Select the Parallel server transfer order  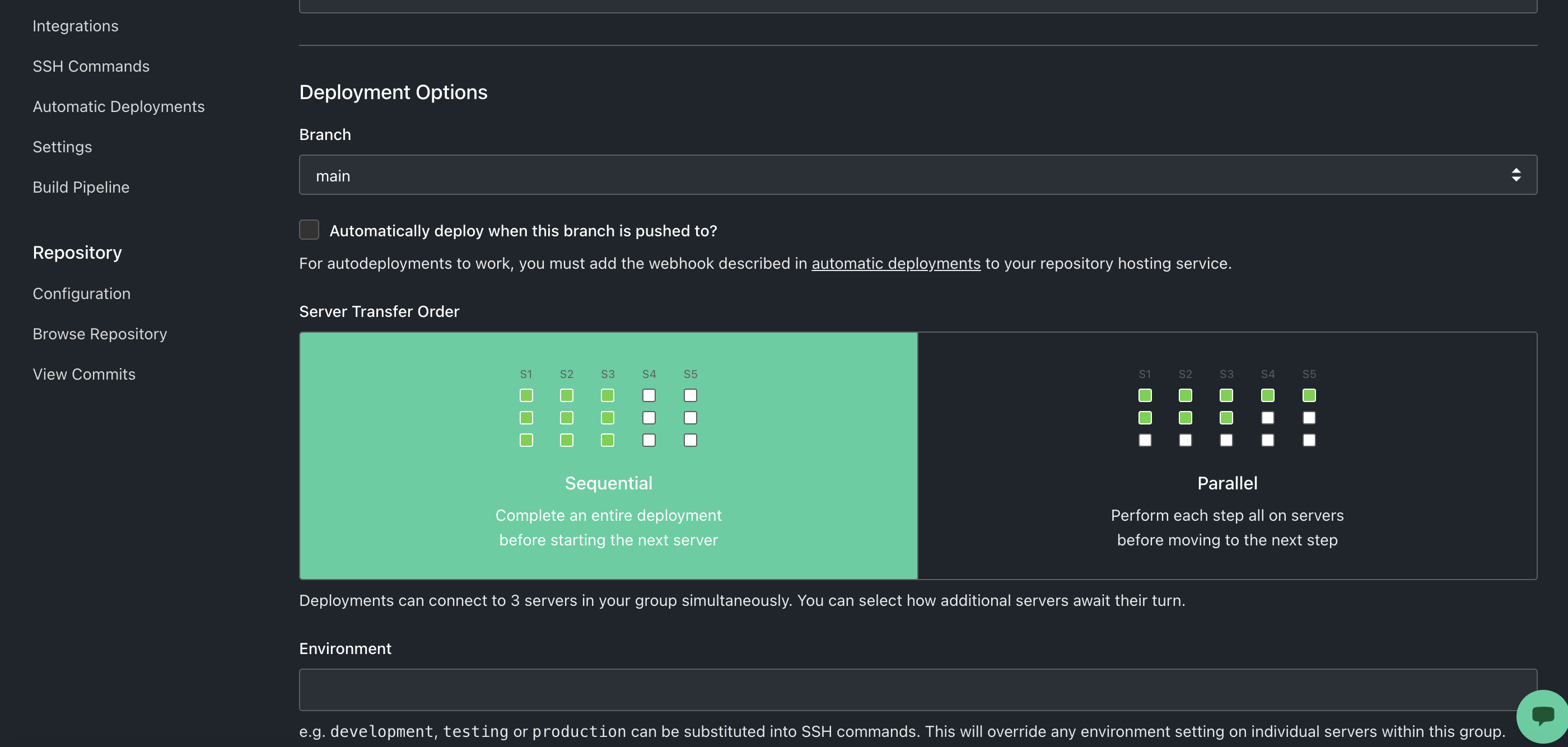(1227, 483)
